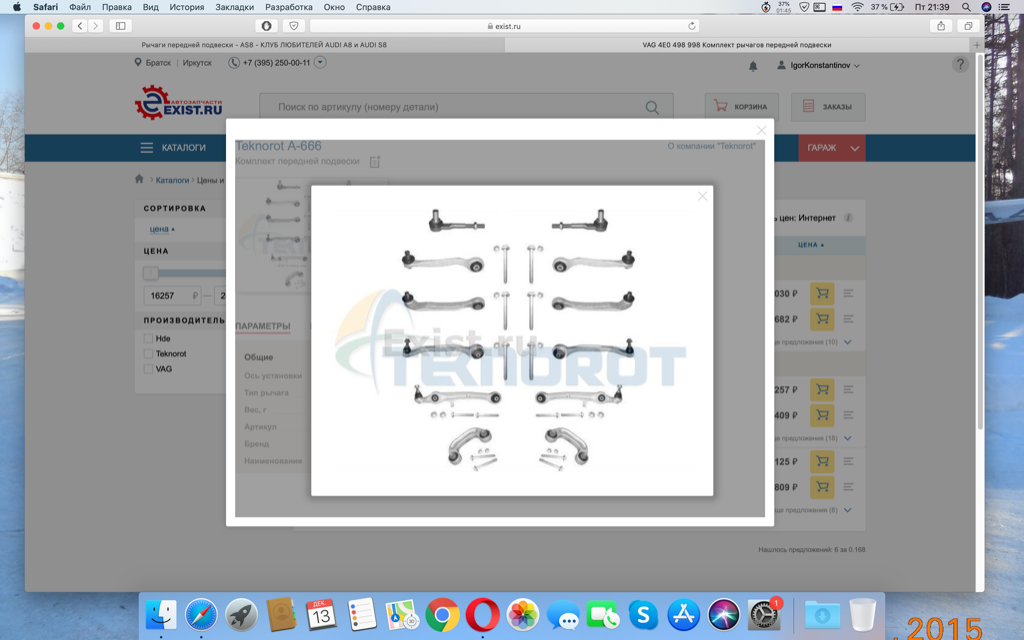Click the КОРЗИНА button
Image resolution: width=1024 pixels, height=640 pixels.
[742, 106]
